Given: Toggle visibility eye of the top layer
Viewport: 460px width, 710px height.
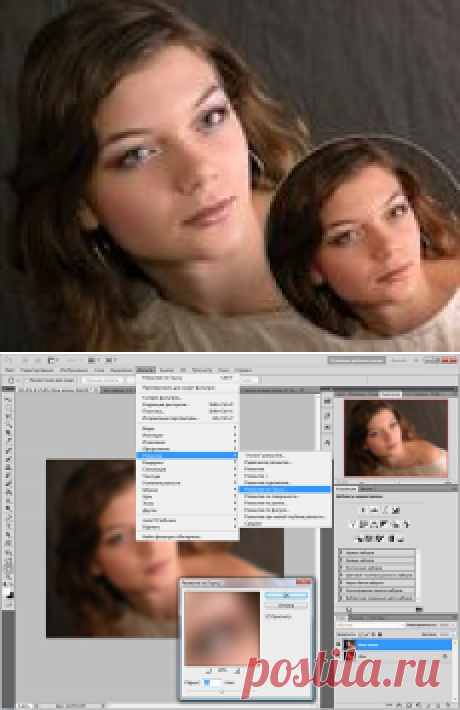Looking at the screenshot, I should point(339,644).
